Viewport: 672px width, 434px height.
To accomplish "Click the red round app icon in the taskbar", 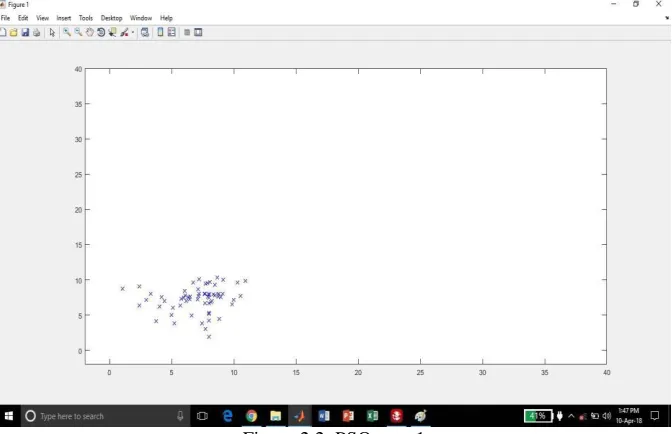I will tap(396, 416).
